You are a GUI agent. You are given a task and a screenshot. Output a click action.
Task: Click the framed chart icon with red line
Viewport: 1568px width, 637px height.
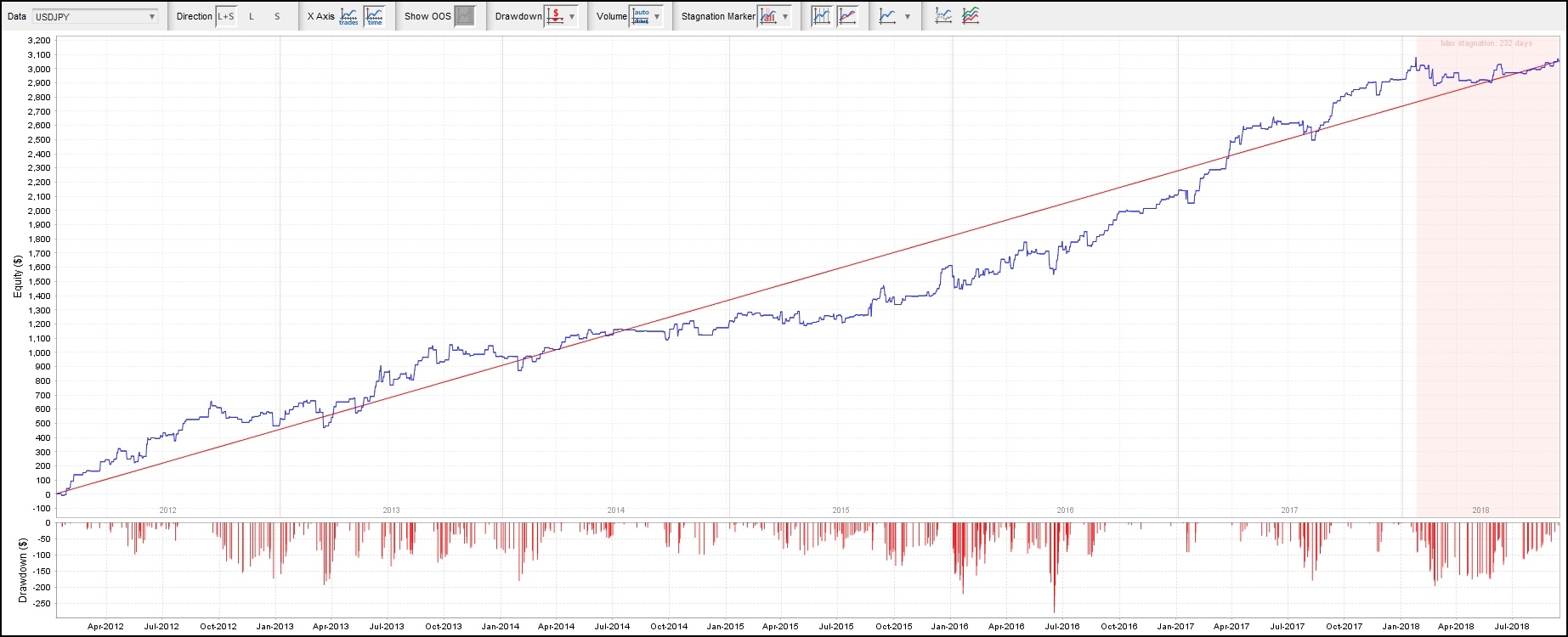click(847, 16)
